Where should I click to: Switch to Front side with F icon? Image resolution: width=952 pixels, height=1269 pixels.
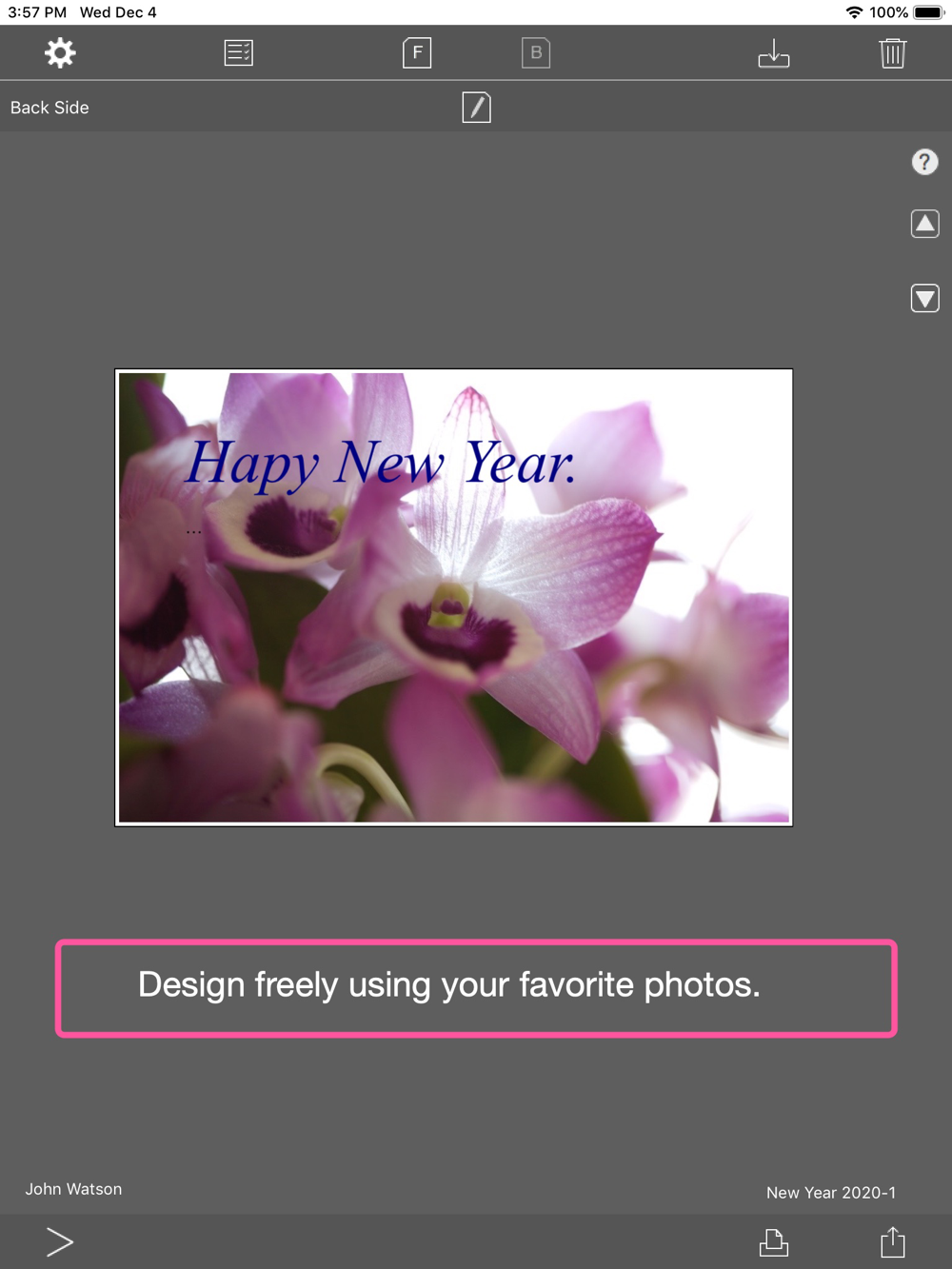[x=417, y=53]
